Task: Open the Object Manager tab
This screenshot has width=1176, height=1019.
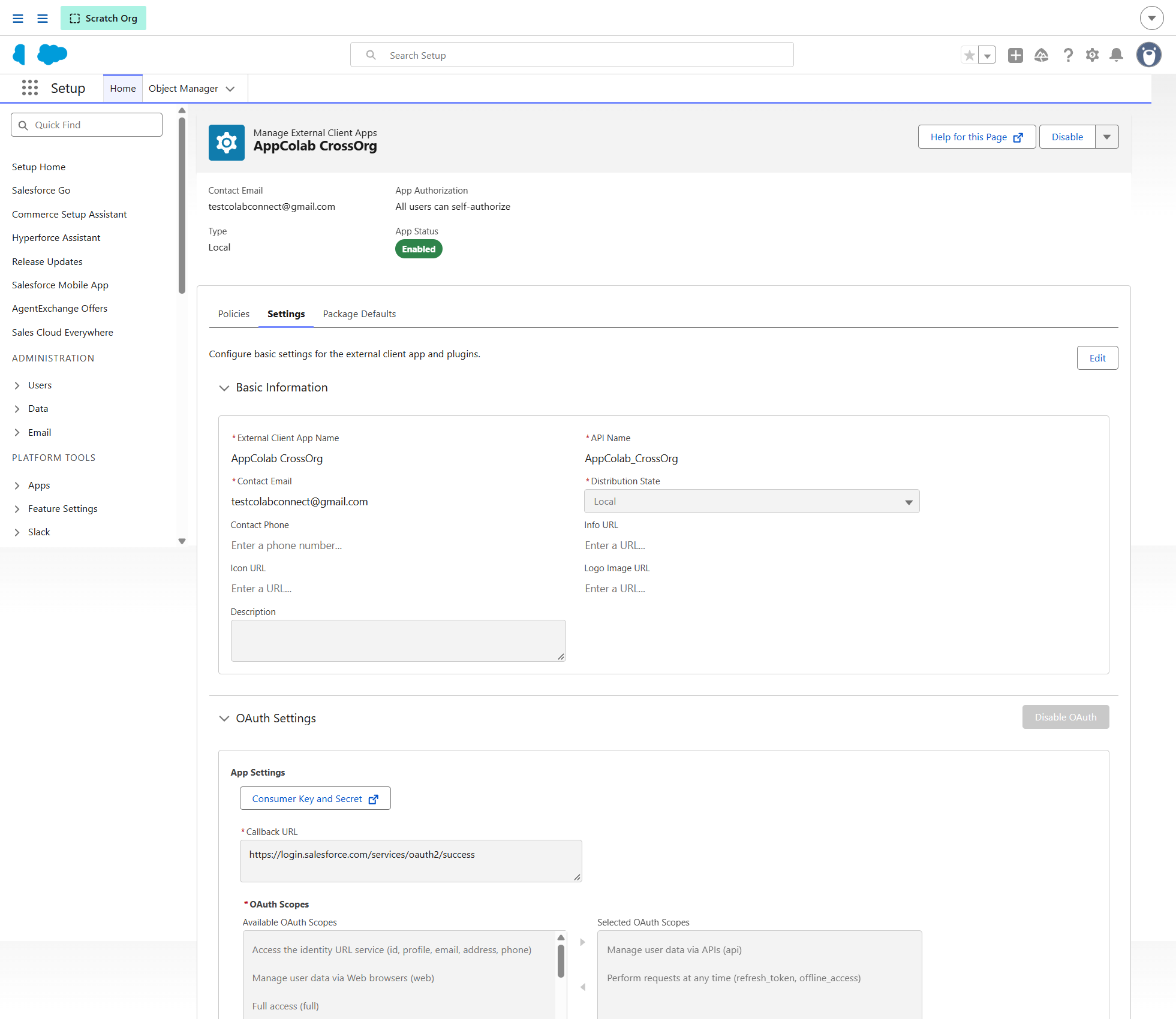Action: pos(184,88)
